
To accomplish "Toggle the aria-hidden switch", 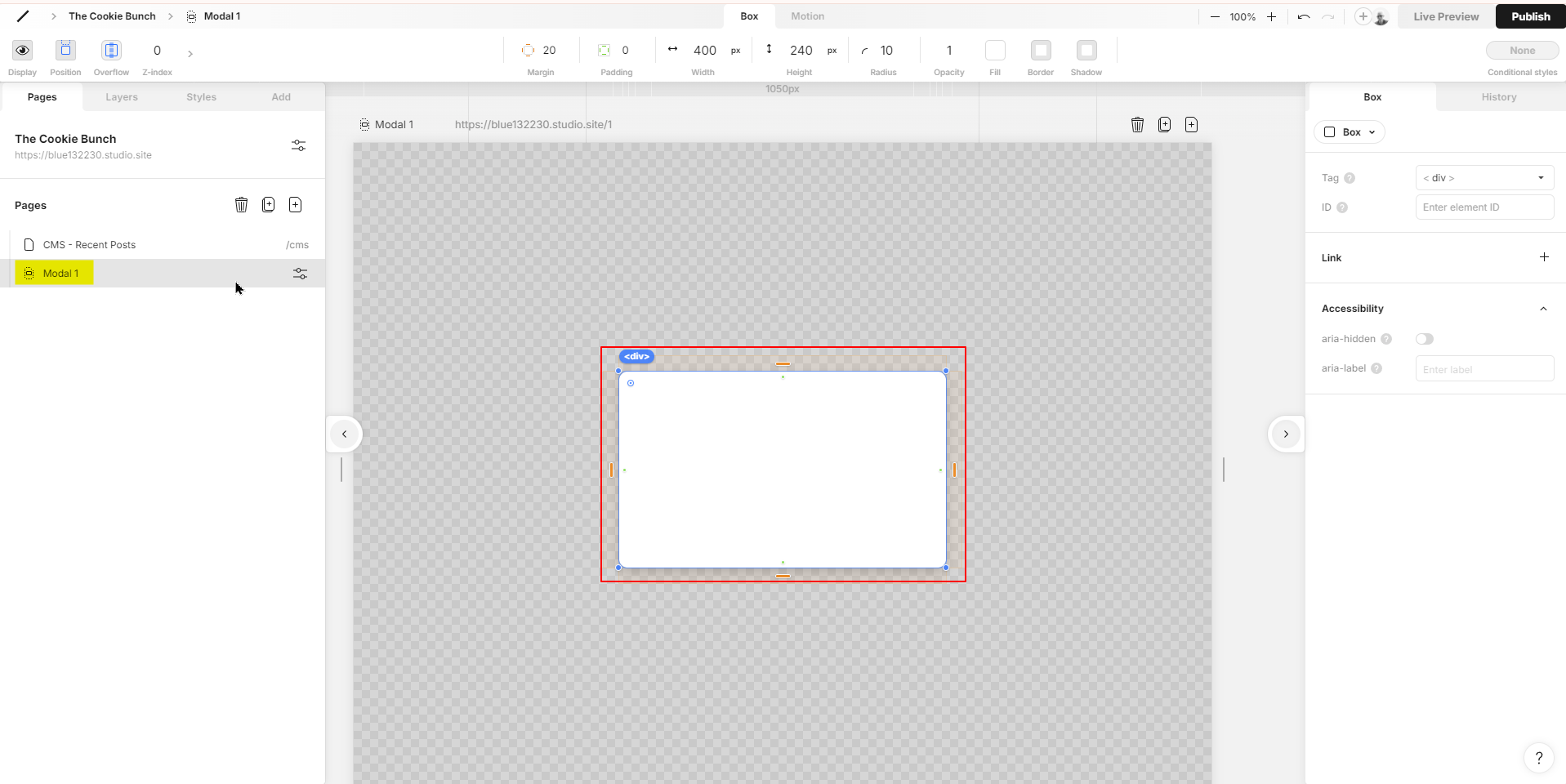I will (x=1425, y=339).
